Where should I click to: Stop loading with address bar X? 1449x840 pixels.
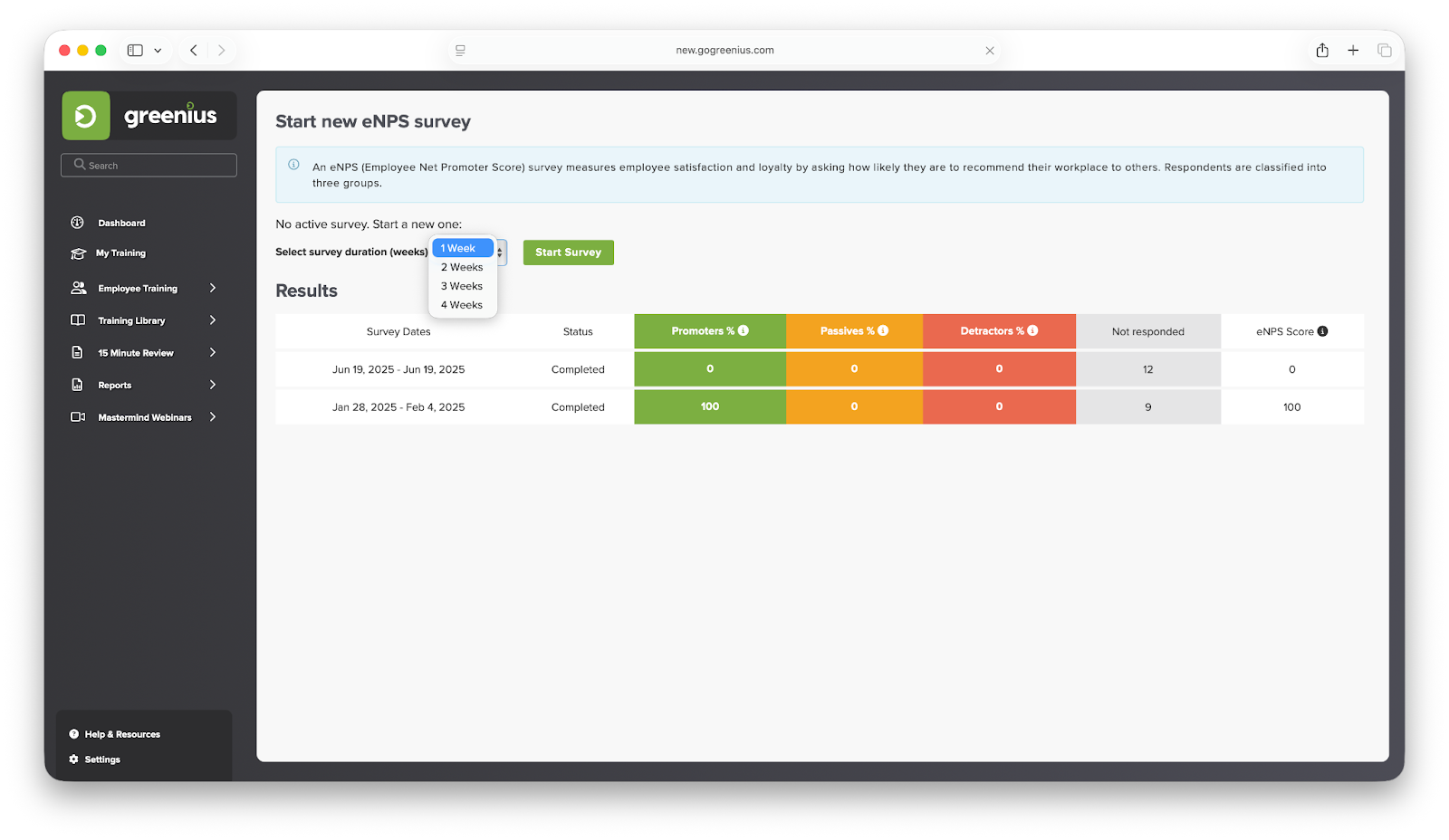[x=990, y=51]
